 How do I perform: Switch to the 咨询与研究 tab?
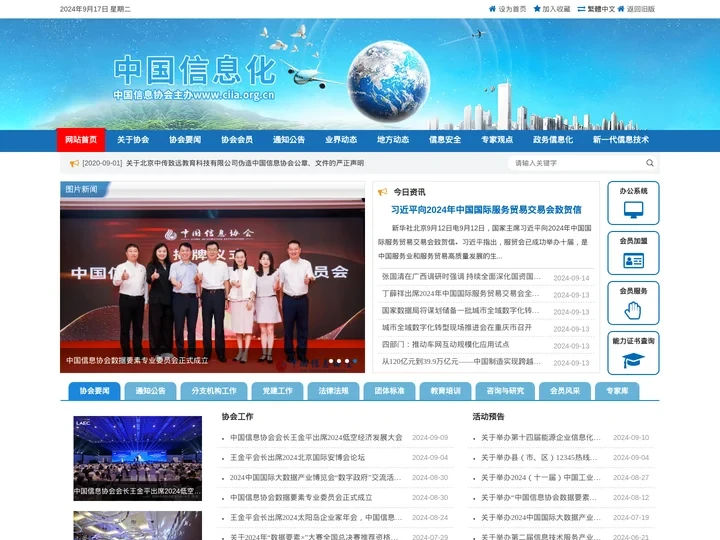click(x=505, y=391)
